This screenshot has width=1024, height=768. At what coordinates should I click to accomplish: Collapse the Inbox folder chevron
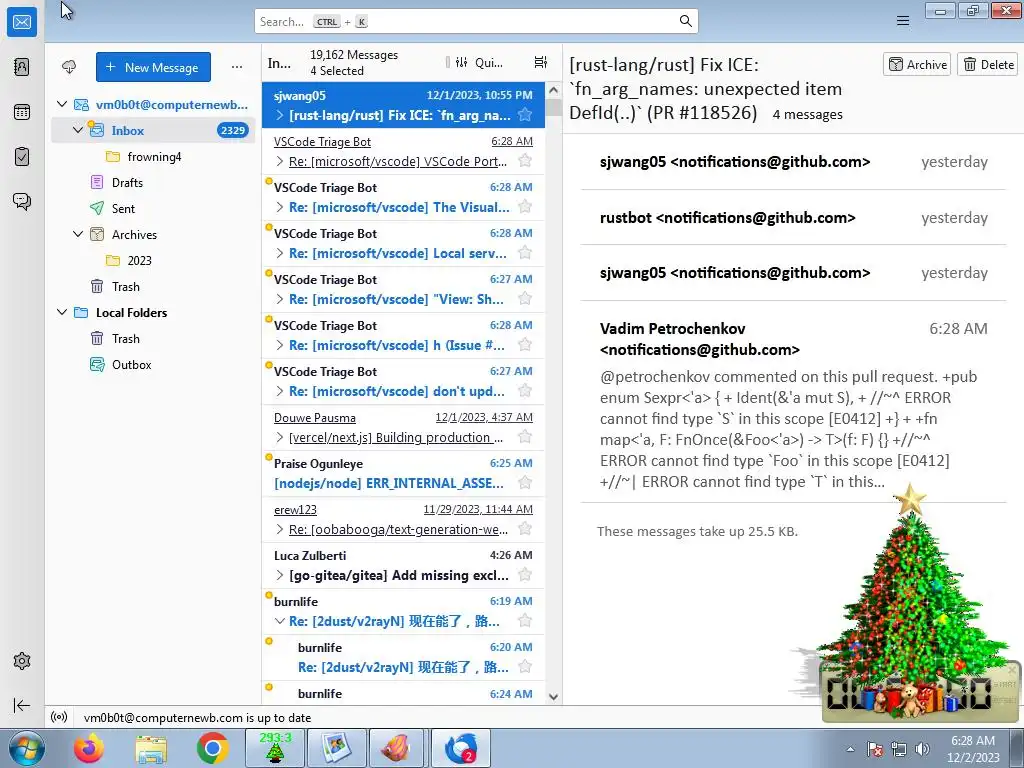(78, 130)
